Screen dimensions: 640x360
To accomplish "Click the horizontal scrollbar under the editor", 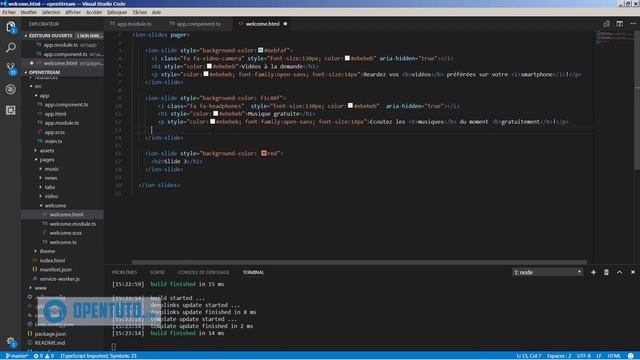I will [x=359, y=262].
